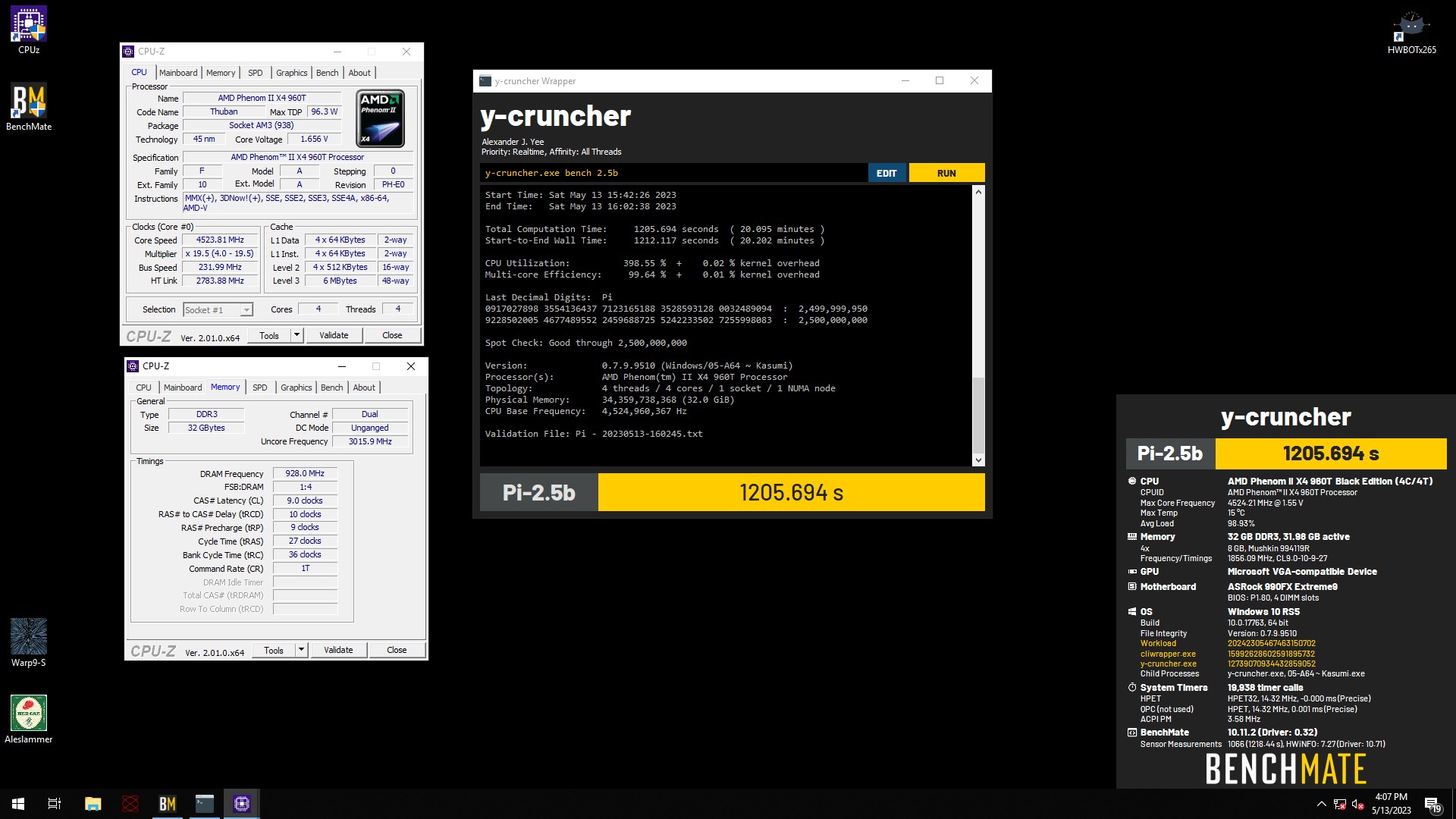Open SPD tab in bottom CPU-Z window

[260, 388]
